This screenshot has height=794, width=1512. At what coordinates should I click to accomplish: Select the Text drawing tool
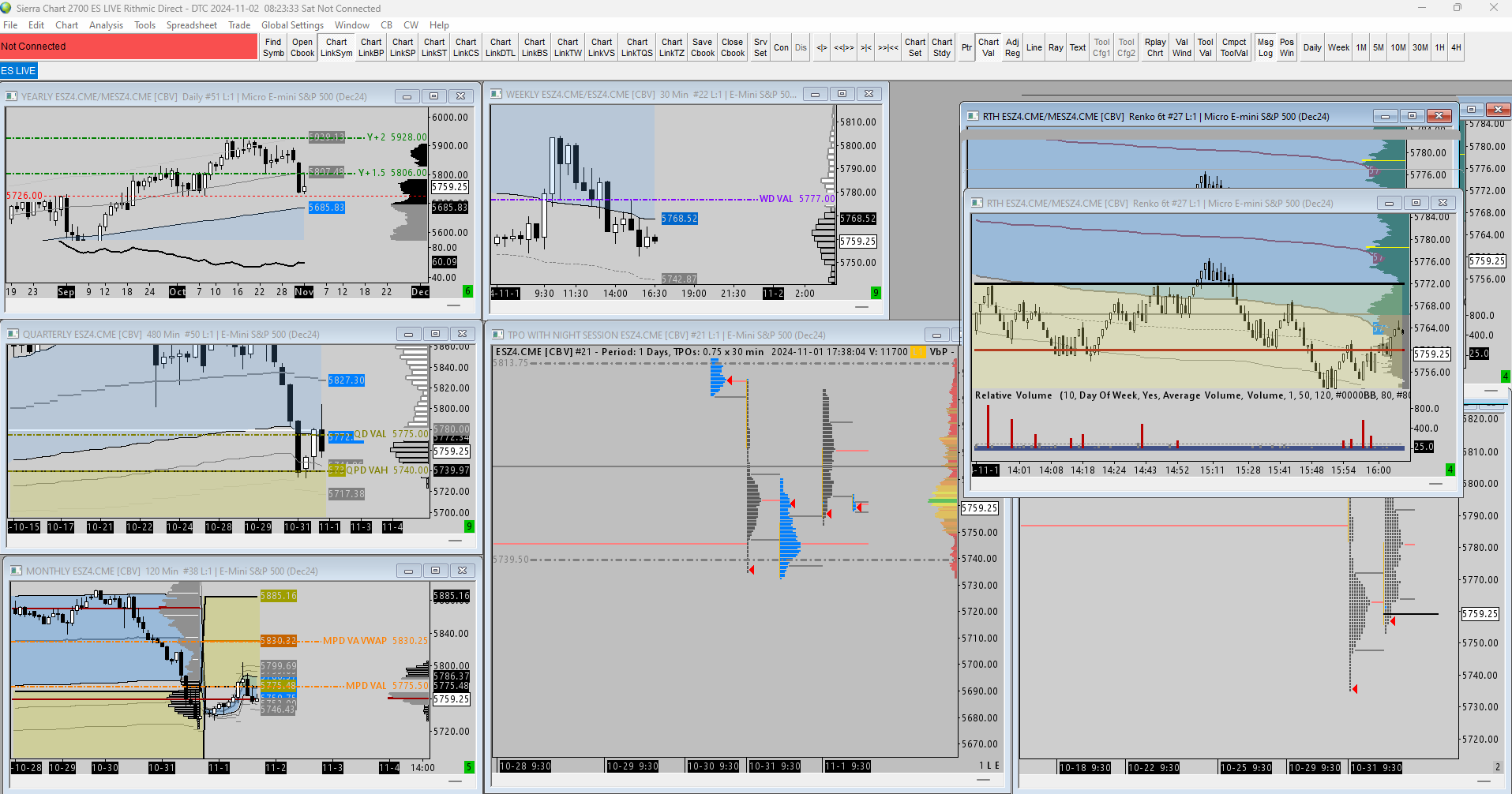[x=1078, y=47]
